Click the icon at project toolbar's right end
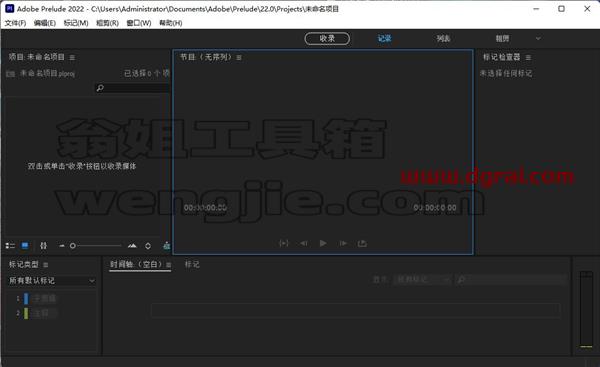This screenshot has height=367, width=600. click(x=166, y=246)
